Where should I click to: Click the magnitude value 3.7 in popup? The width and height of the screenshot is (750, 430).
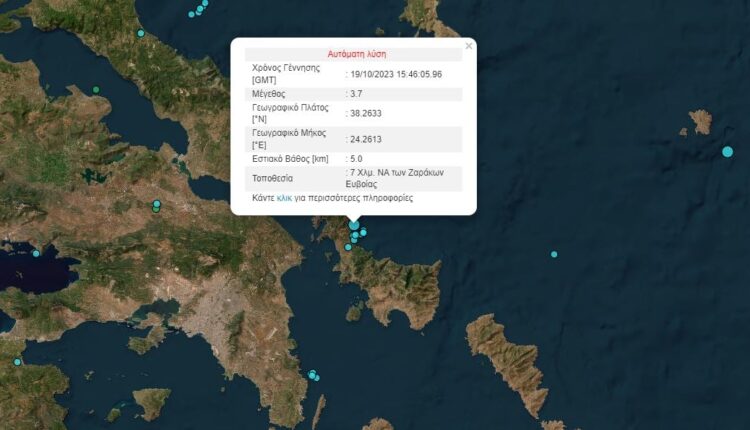pos(357,94)
